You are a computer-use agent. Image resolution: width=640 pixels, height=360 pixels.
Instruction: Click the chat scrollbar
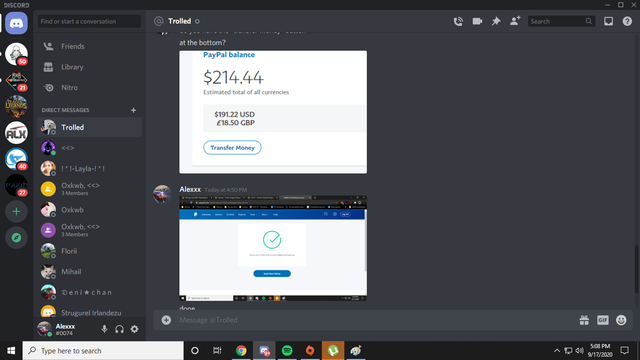(636, 269)
